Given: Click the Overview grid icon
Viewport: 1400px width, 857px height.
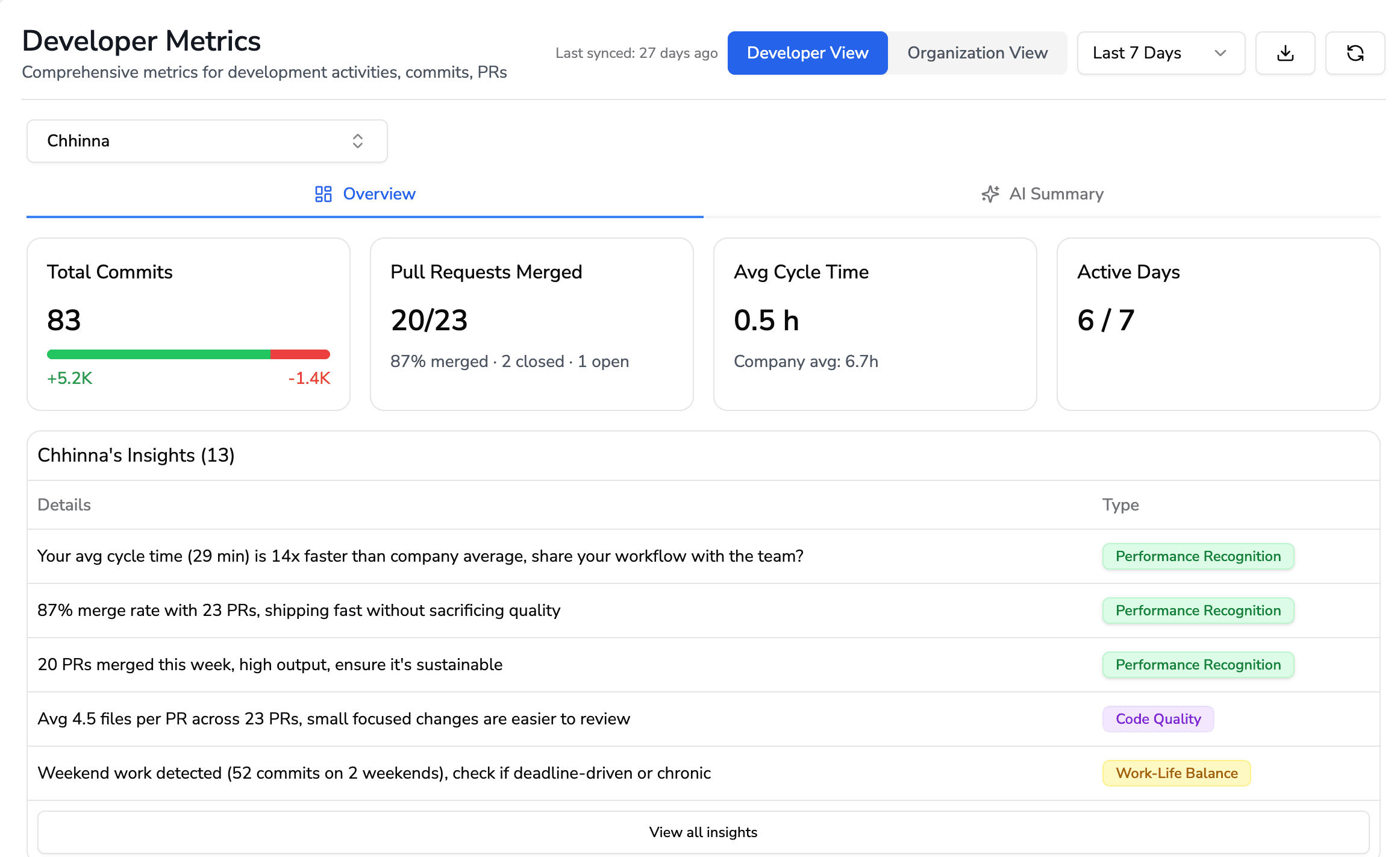Looking at the screenshot, I should tap(323, 194).
